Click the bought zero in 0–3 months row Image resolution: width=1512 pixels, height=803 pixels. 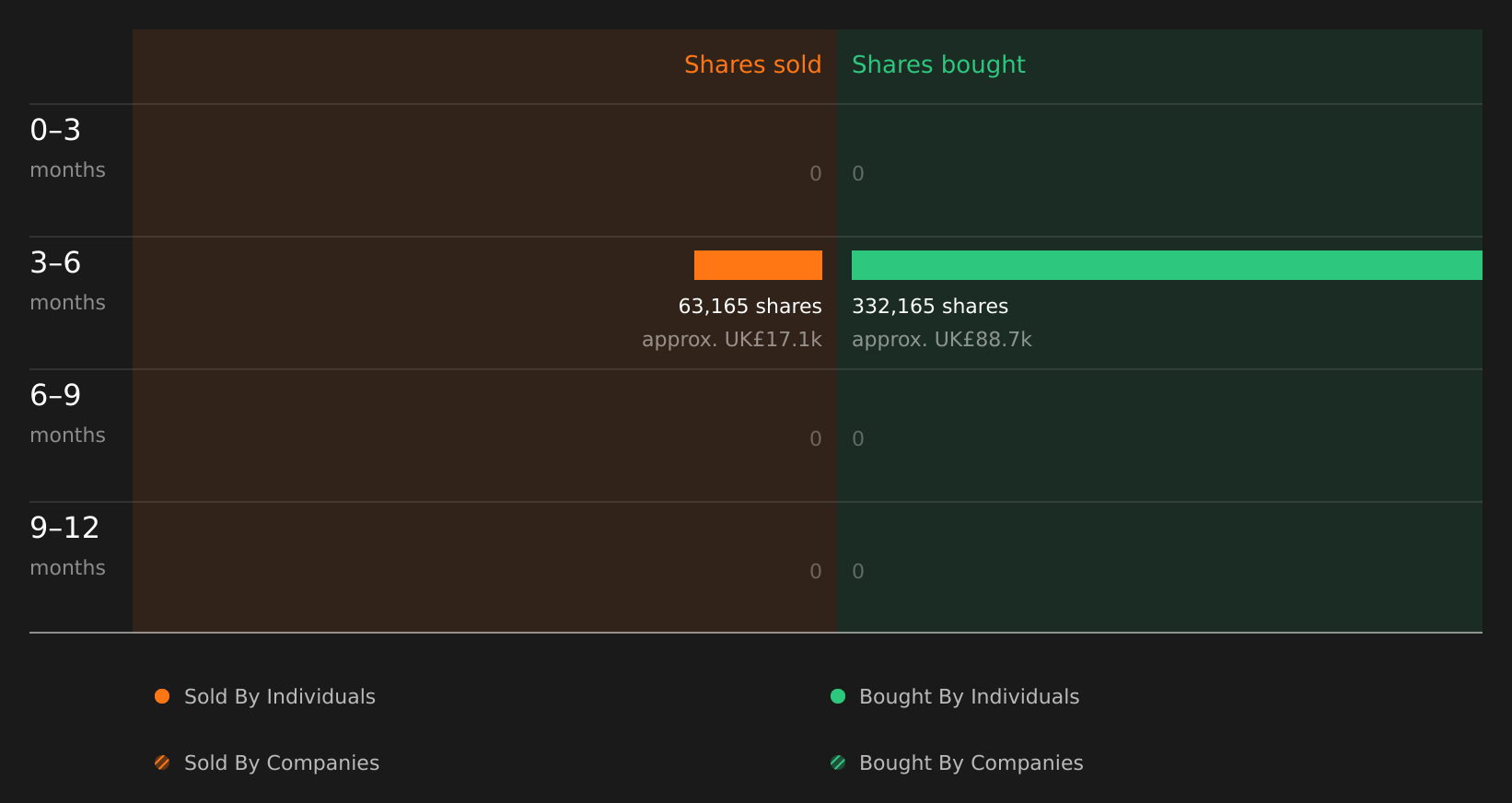[x=858, y=174]
